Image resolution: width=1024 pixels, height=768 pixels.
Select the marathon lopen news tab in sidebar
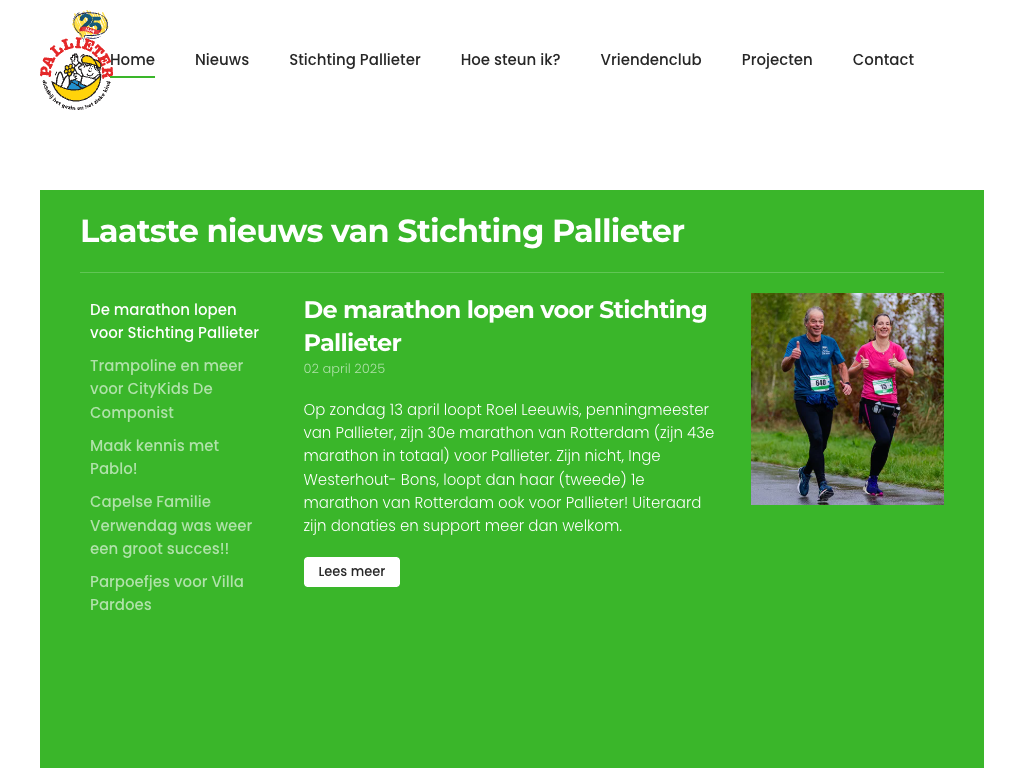pos(174,321)
